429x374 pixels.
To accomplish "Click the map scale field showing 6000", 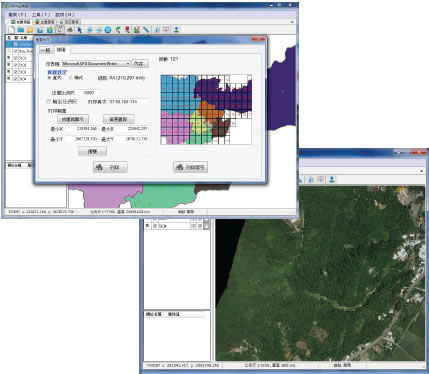I will [x=89, y=93].
